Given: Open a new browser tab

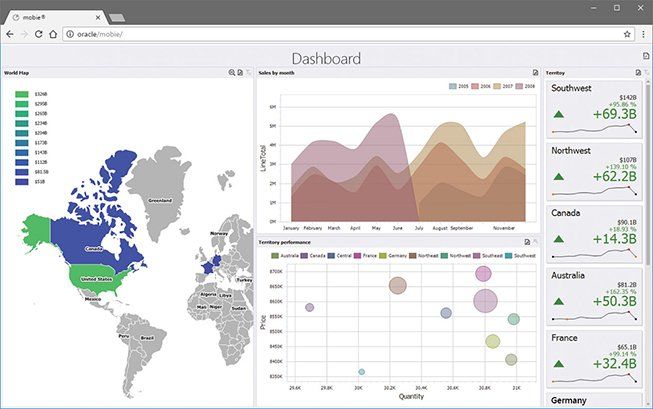Looking at the screenshot, I should (x=117, y=17).
